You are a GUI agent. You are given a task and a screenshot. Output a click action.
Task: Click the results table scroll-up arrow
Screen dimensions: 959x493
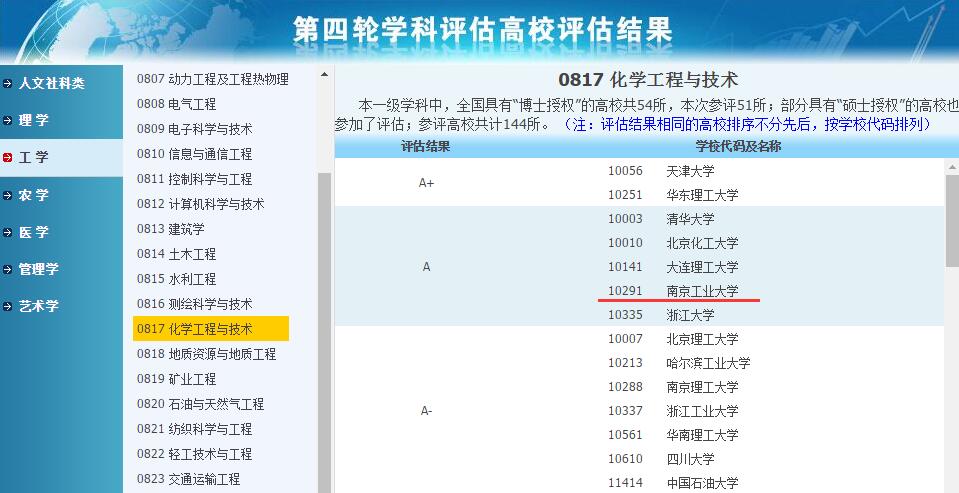click(x=951, y=168)
